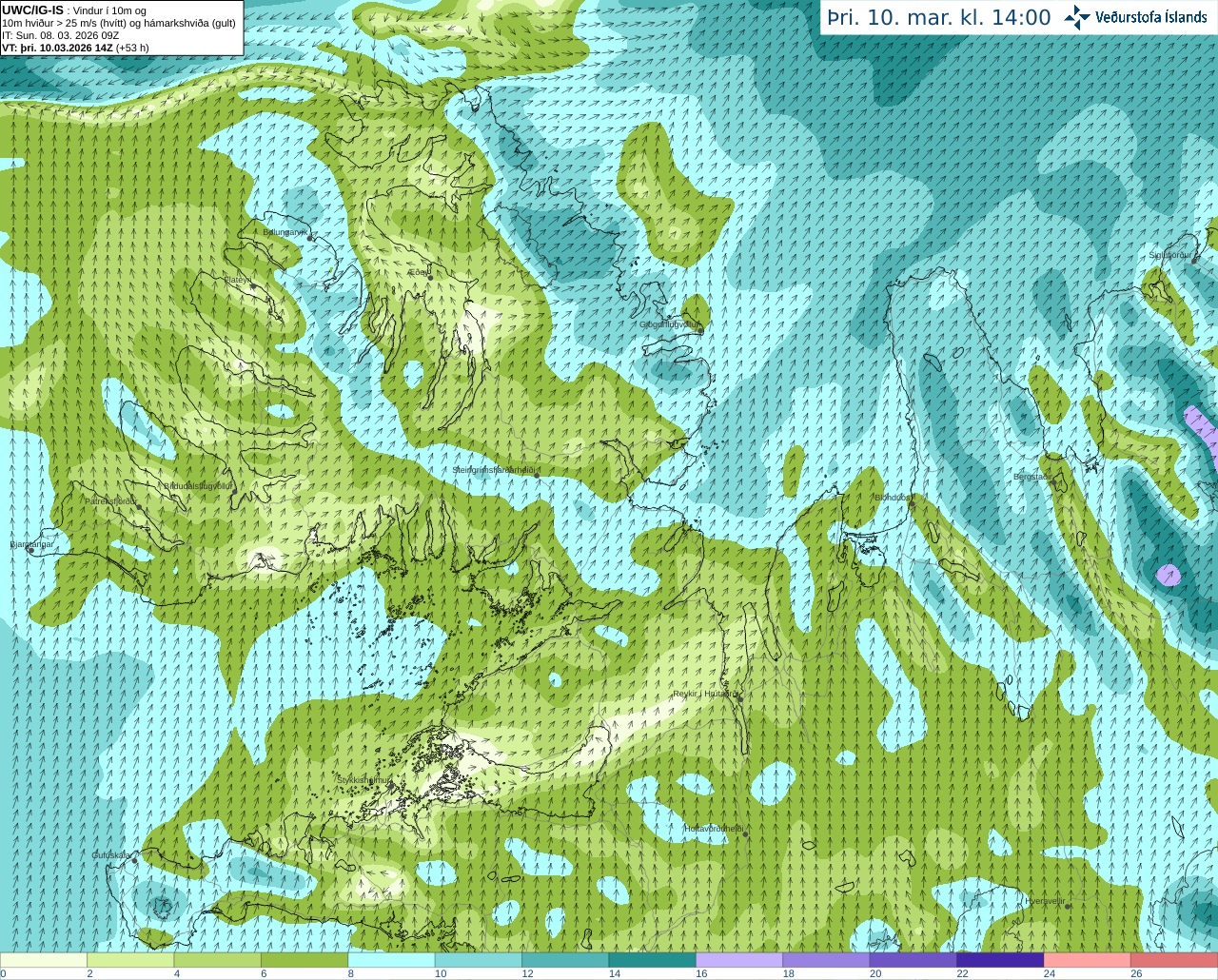The height and width of the screenshot is (980, 1218).
Task: Select the 6–8 m/s dark green swatch
Action: point(304,960)
